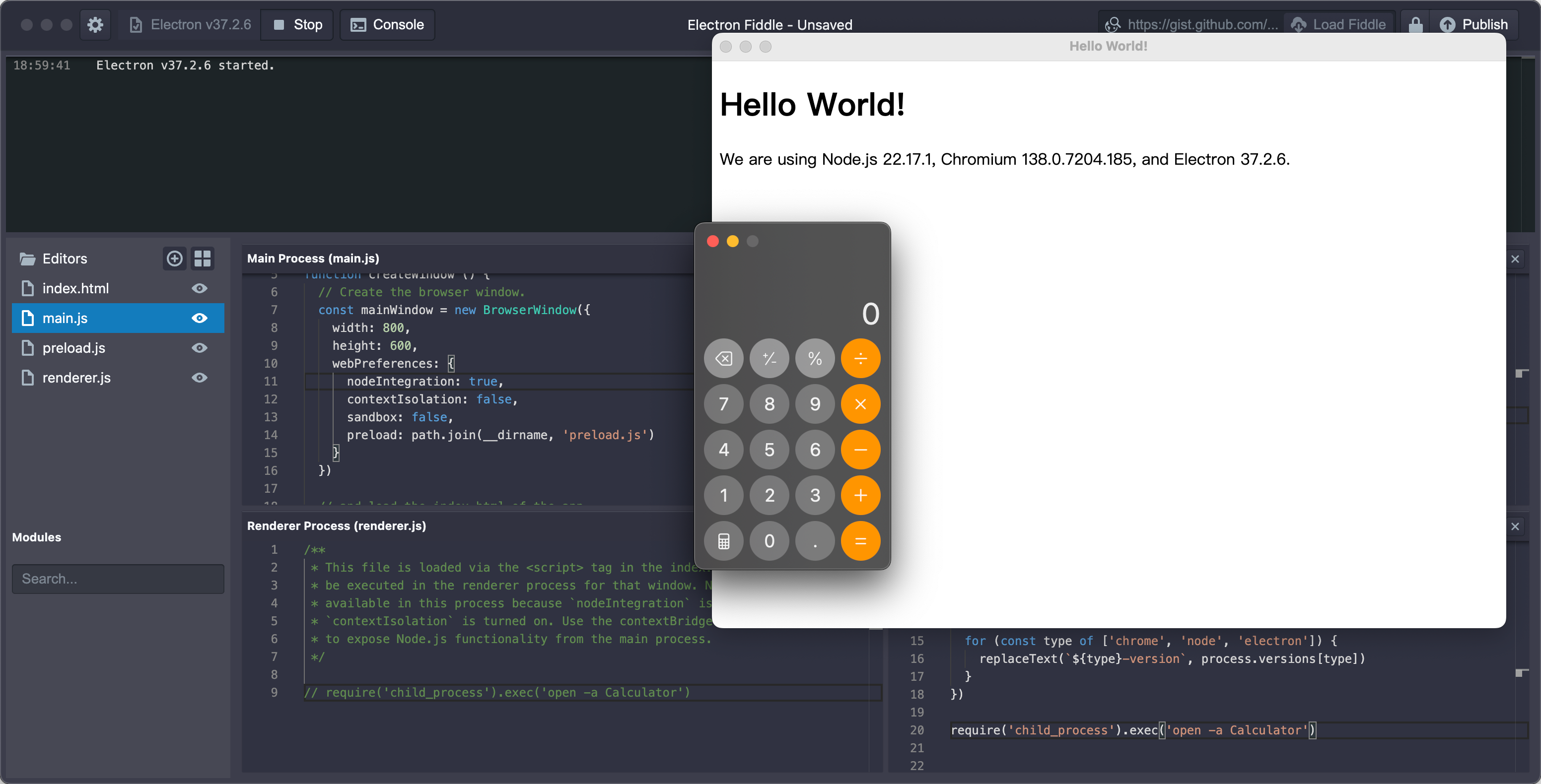This screenshot has width=1541, height=784.
Task: Click Calculator minus key
Action: (860, 450)
